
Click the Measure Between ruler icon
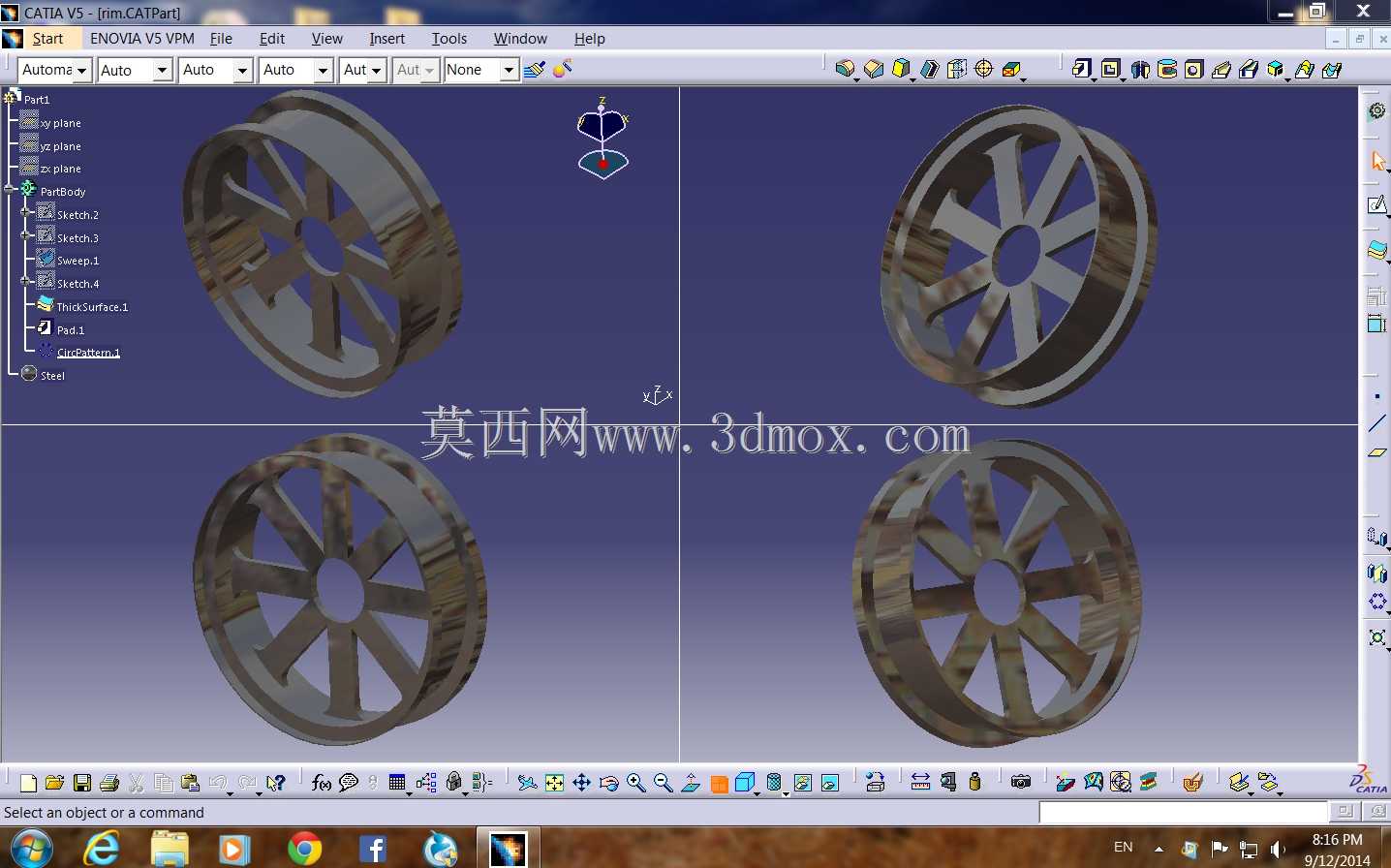tap(920, 783)
